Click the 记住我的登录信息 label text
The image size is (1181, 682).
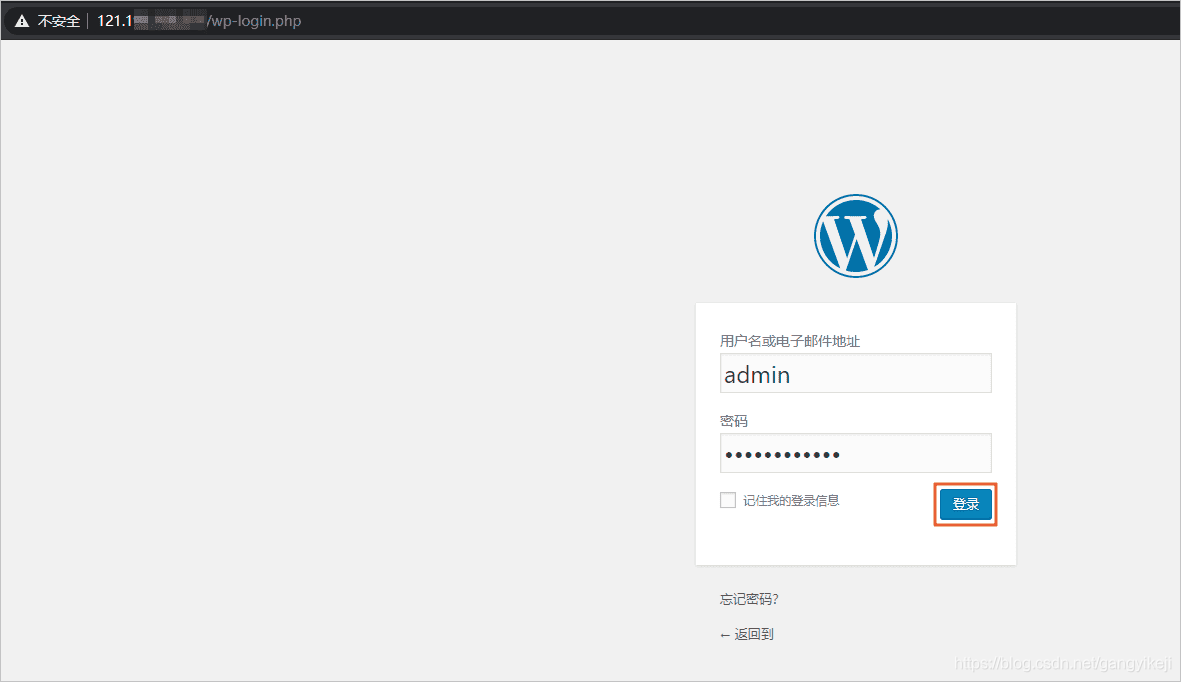(791, 500)
